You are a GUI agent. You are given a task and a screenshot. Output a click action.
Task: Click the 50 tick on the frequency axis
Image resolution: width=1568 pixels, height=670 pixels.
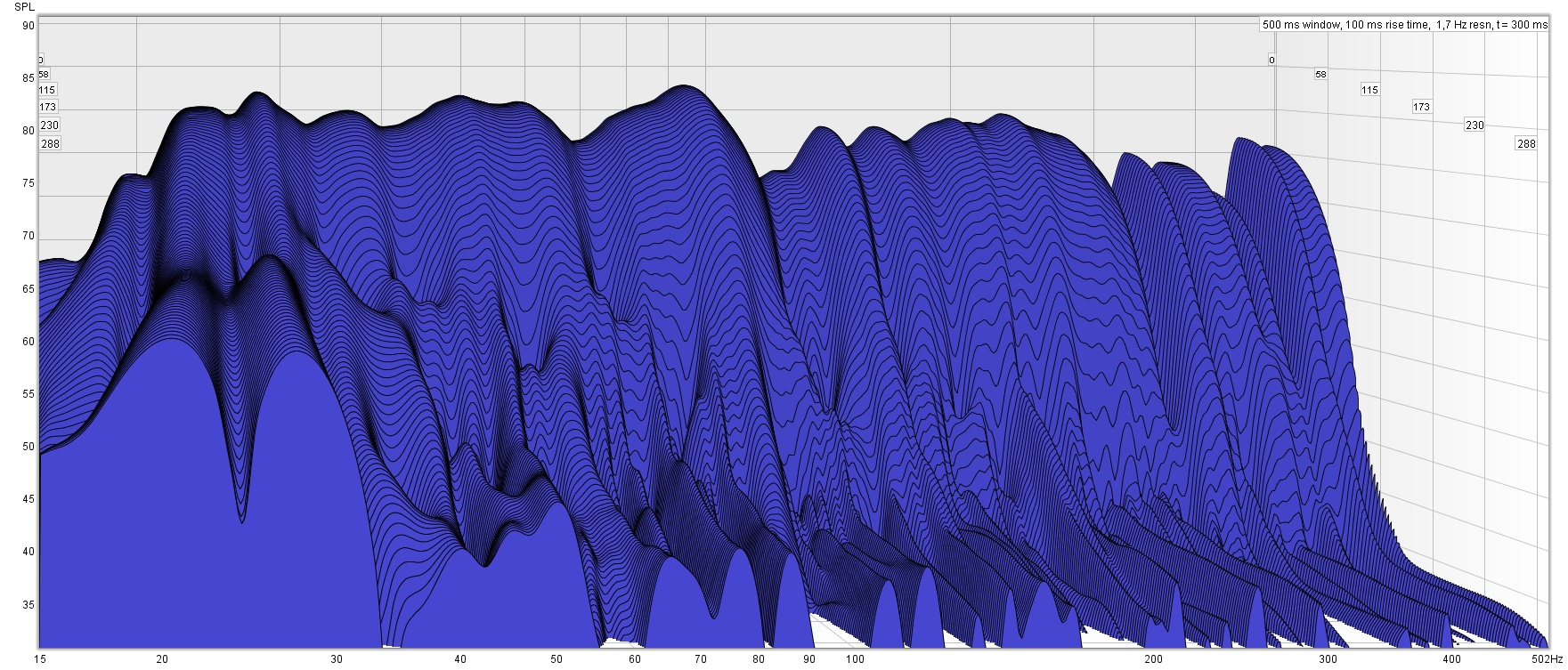pyautogui.click(x=556, y=659)
